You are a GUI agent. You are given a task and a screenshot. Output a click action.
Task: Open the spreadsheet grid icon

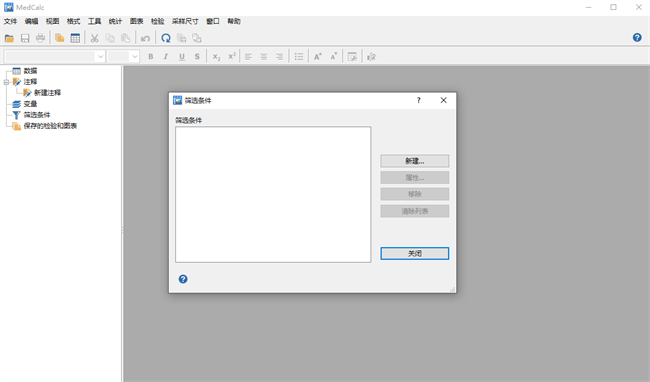click(x=75, y=39)
